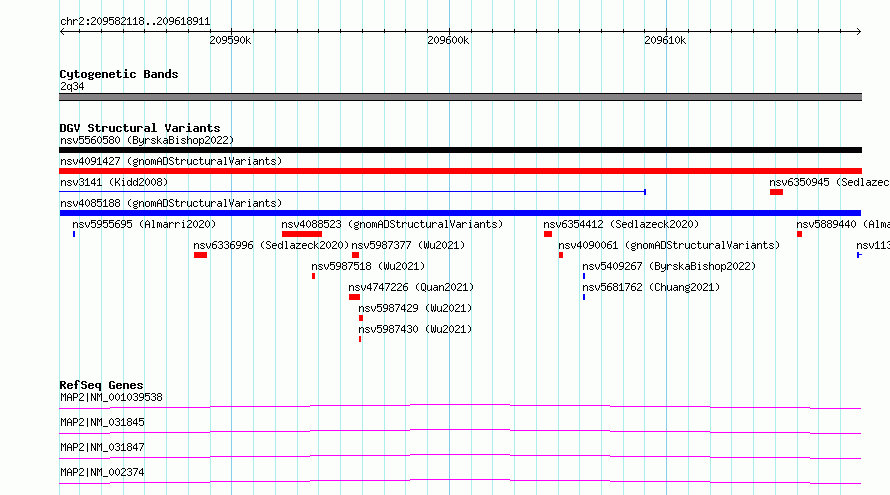890x495 pixels.
Task: Open variant label nsv5955695 (Almarri2020)
Action: [x=144, y=224]
